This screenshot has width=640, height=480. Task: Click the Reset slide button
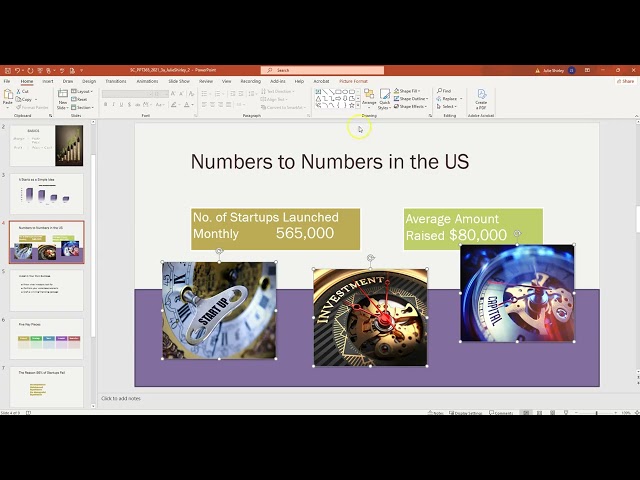[x=79, y=99]
